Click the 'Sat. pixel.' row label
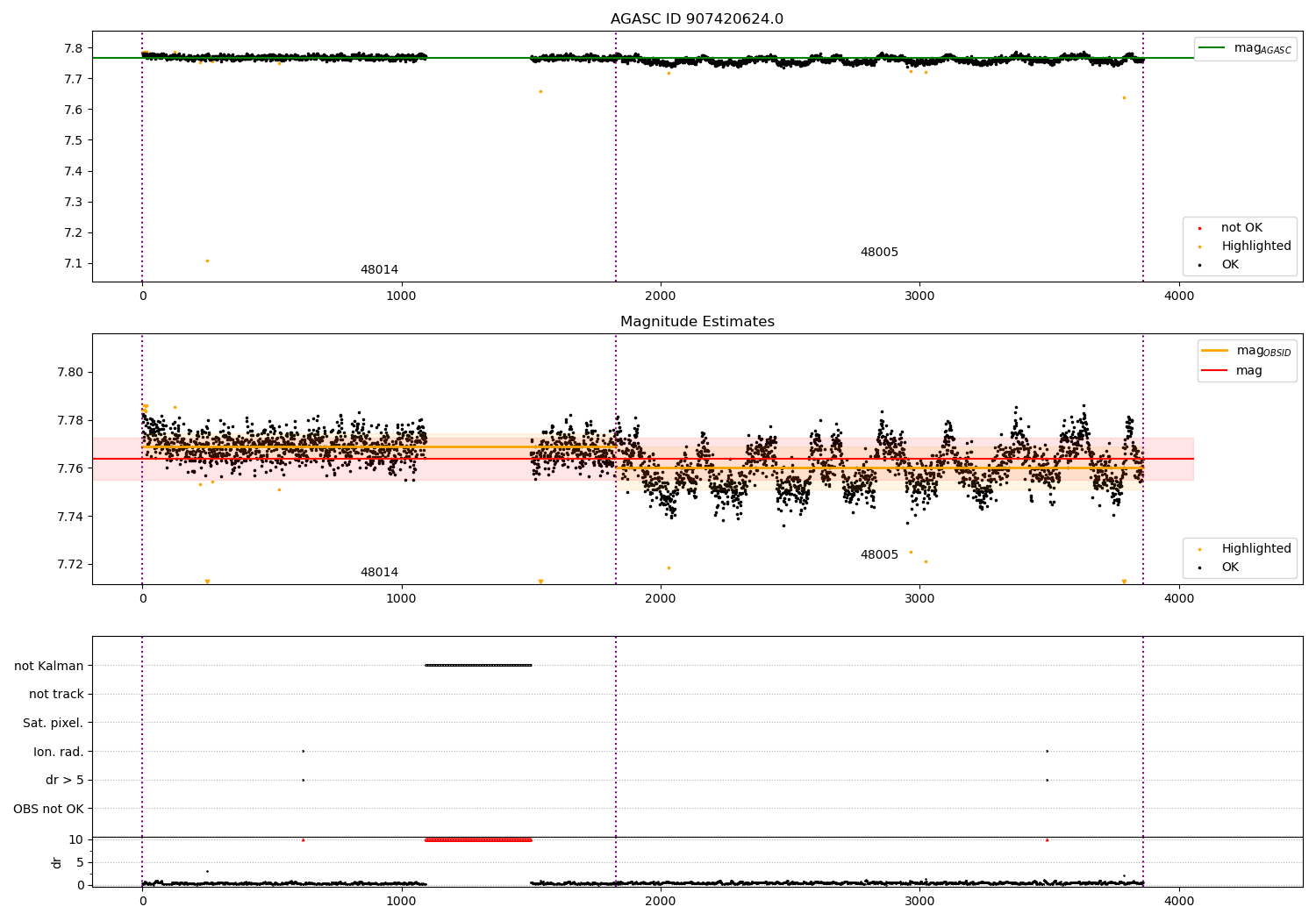Image resolution: width=1316 pixels, height=921 pixels. [x=54, y=724]
